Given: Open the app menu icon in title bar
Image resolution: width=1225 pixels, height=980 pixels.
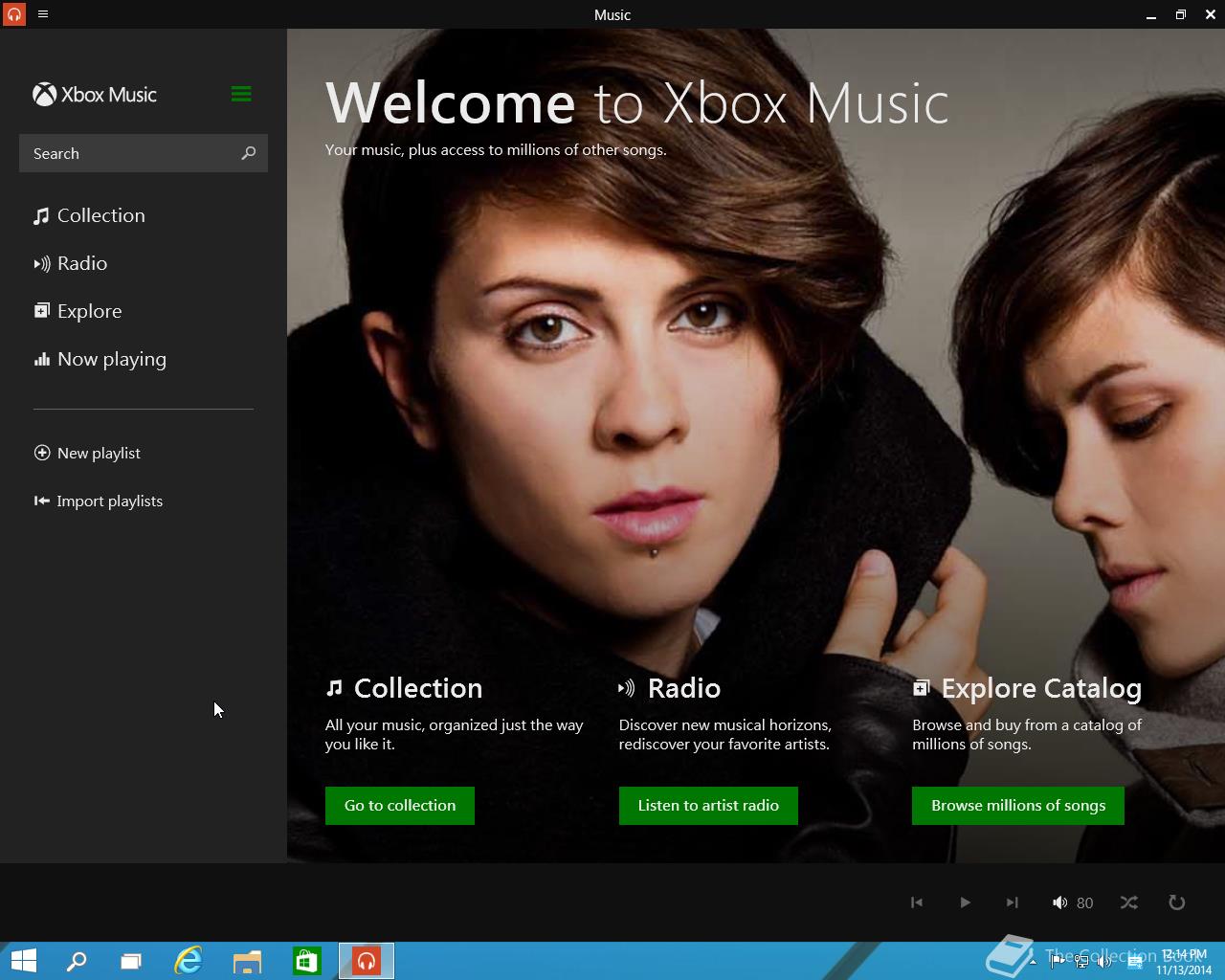Looking at the screenshot, I should pos(43,14).
